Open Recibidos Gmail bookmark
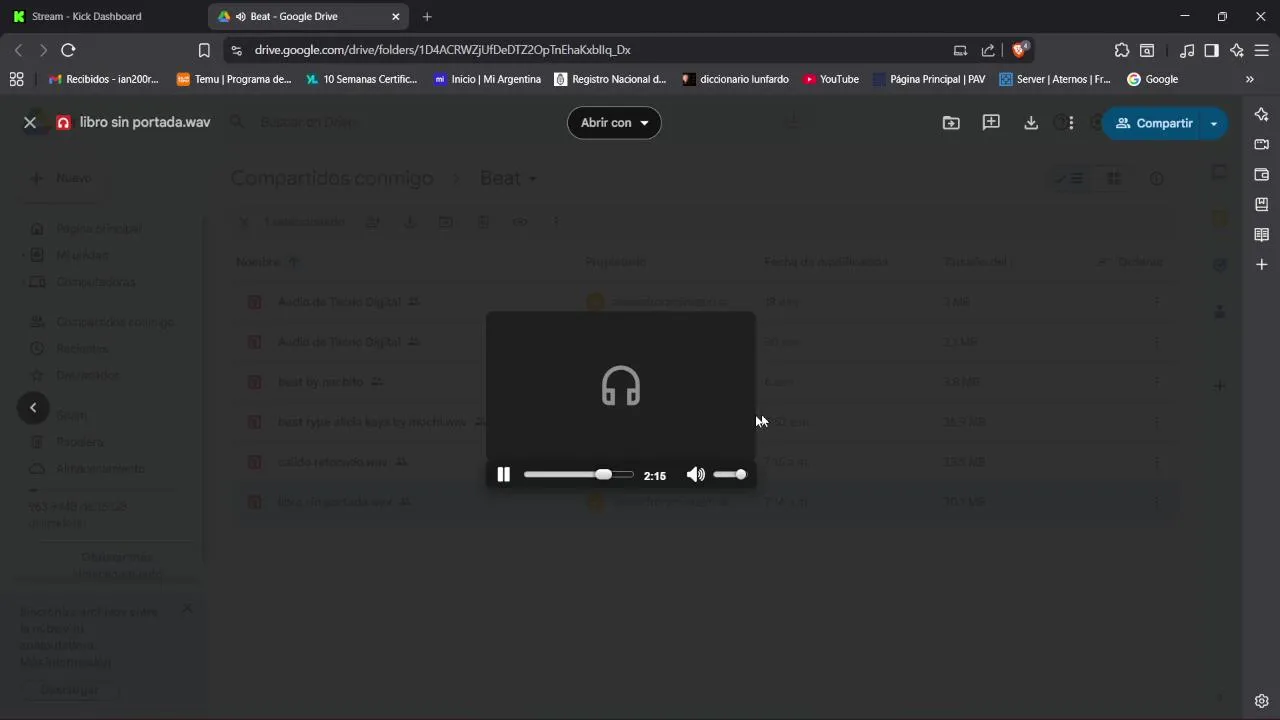Image resolution: width=1280 pixels, height=720 pixels. tap(103, 79)
